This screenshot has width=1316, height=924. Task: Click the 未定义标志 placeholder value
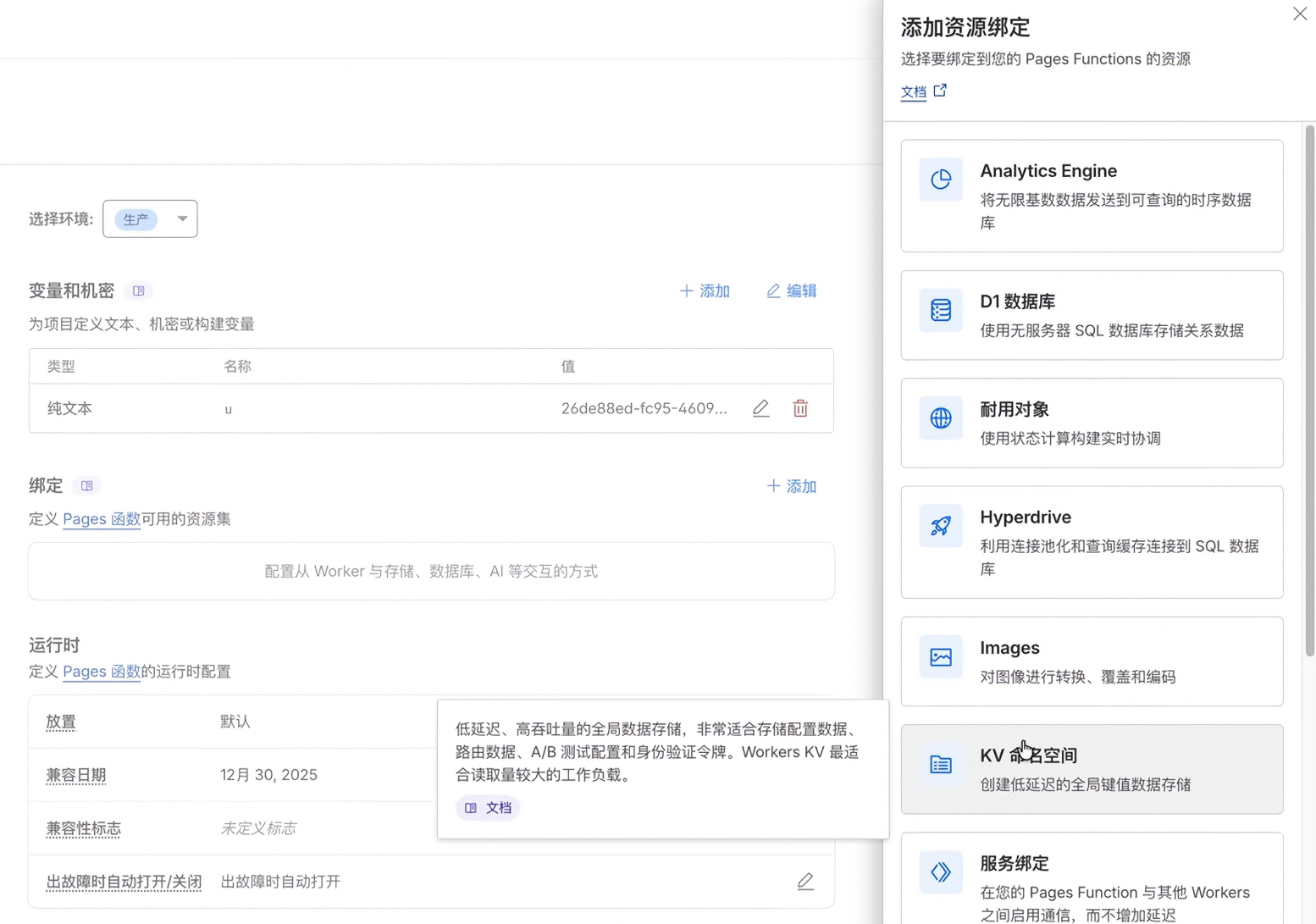coord(258,828)
